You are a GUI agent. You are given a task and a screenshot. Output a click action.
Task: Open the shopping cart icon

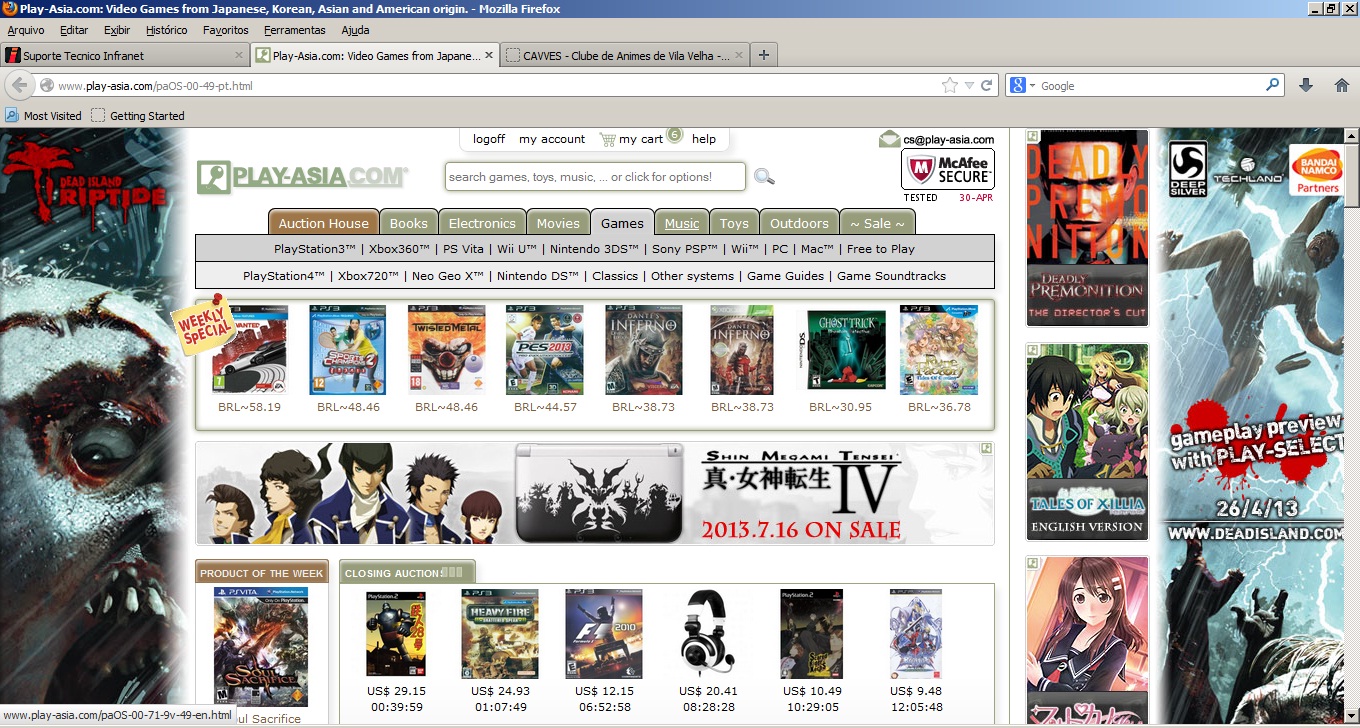point(607,140)
